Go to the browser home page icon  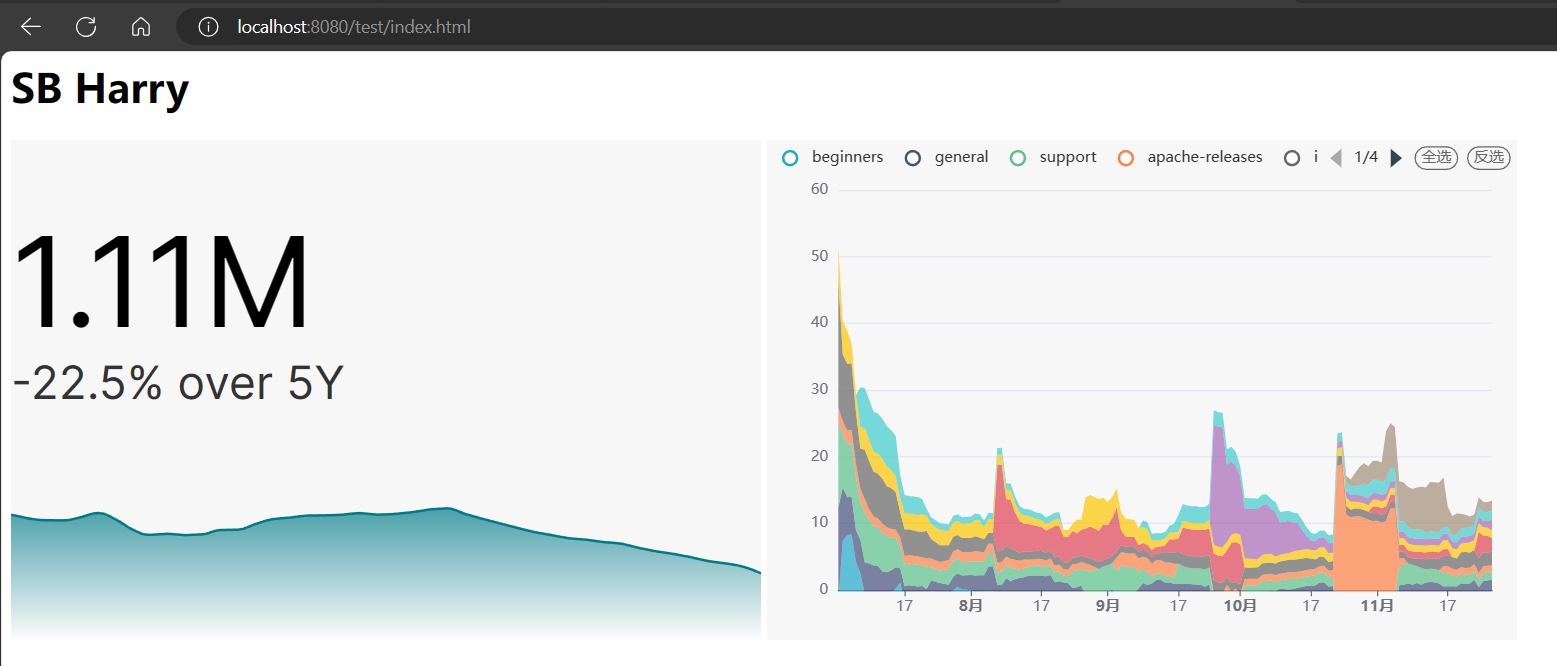[141, 27]
